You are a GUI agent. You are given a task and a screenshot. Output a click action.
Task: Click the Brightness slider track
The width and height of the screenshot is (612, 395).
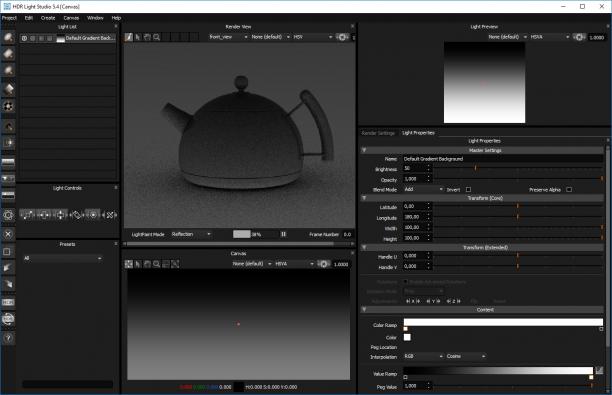click(x=518, y=168)
